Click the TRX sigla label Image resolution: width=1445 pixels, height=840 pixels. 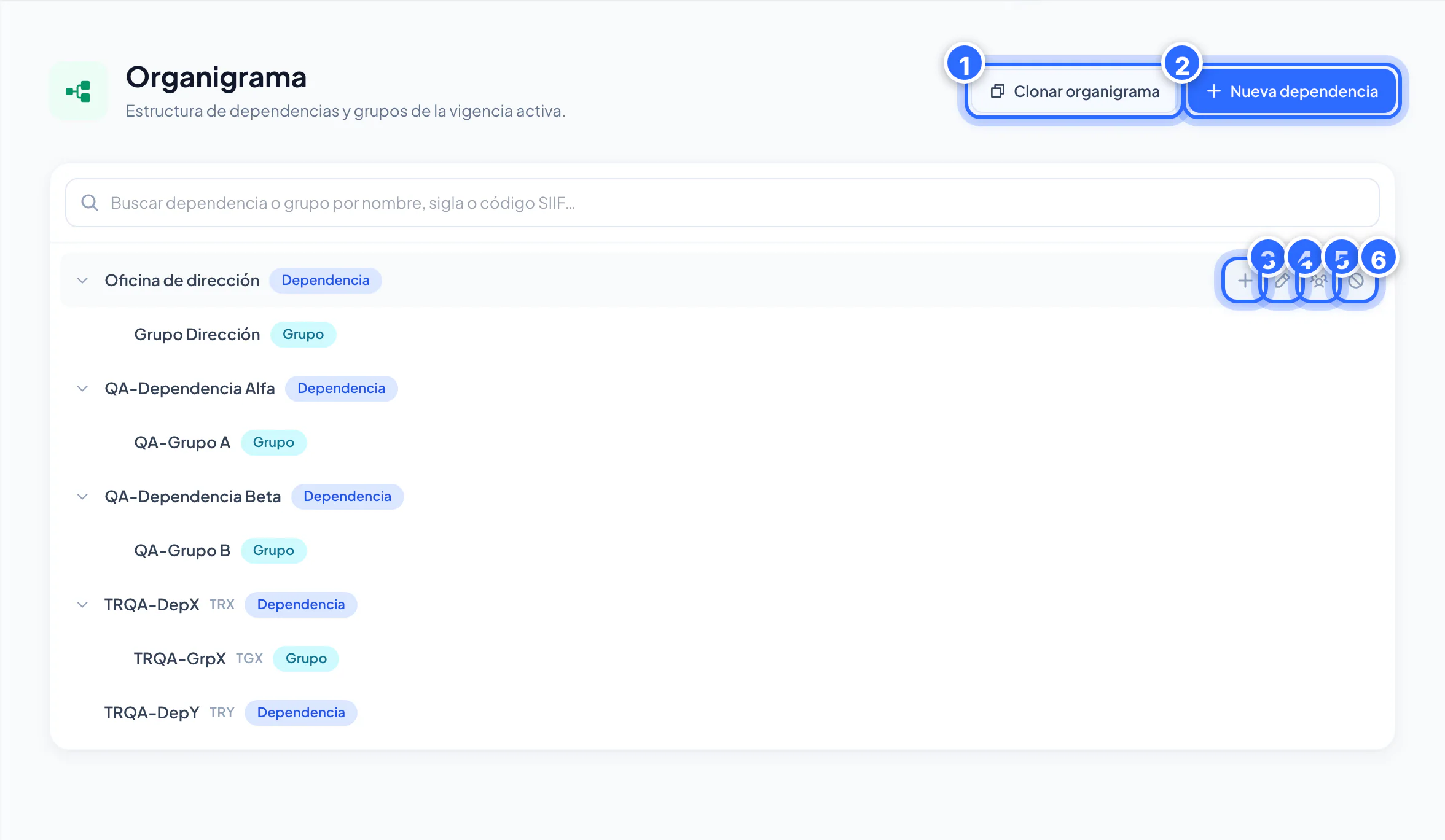pos(222,605)
